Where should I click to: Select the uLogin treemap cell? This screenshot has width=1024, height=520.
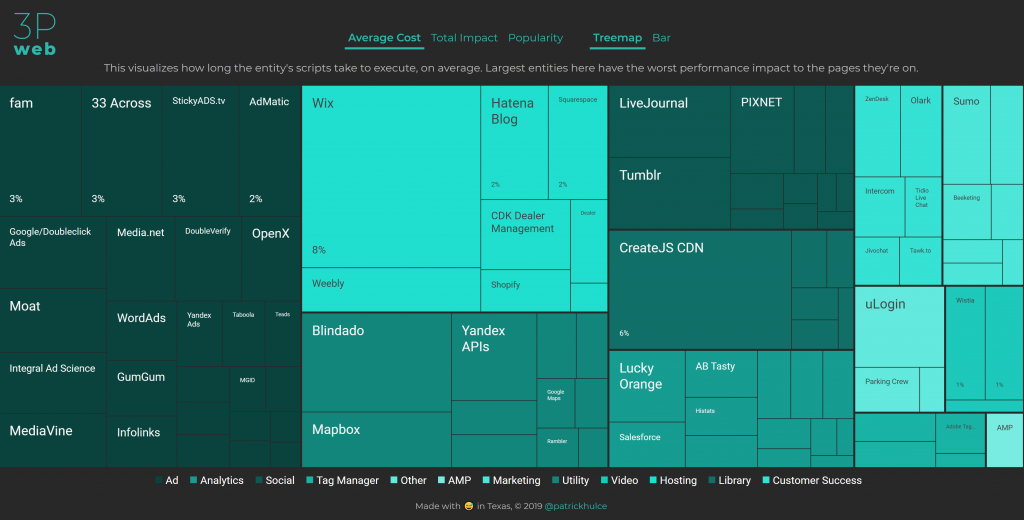(899, 327)
